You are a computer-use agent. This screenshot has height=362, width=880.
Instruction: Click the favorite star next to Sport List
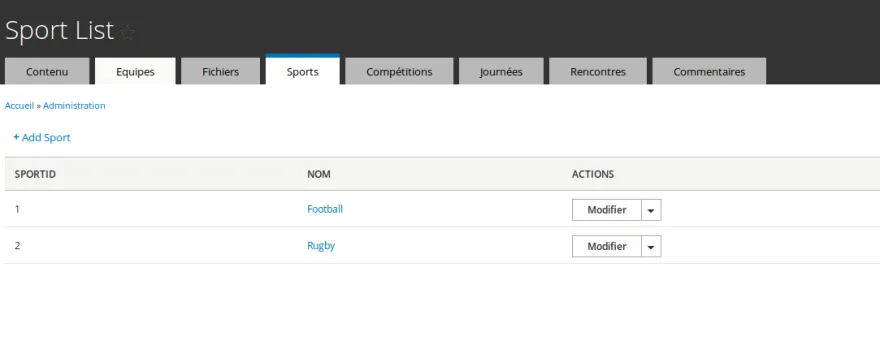127,33
